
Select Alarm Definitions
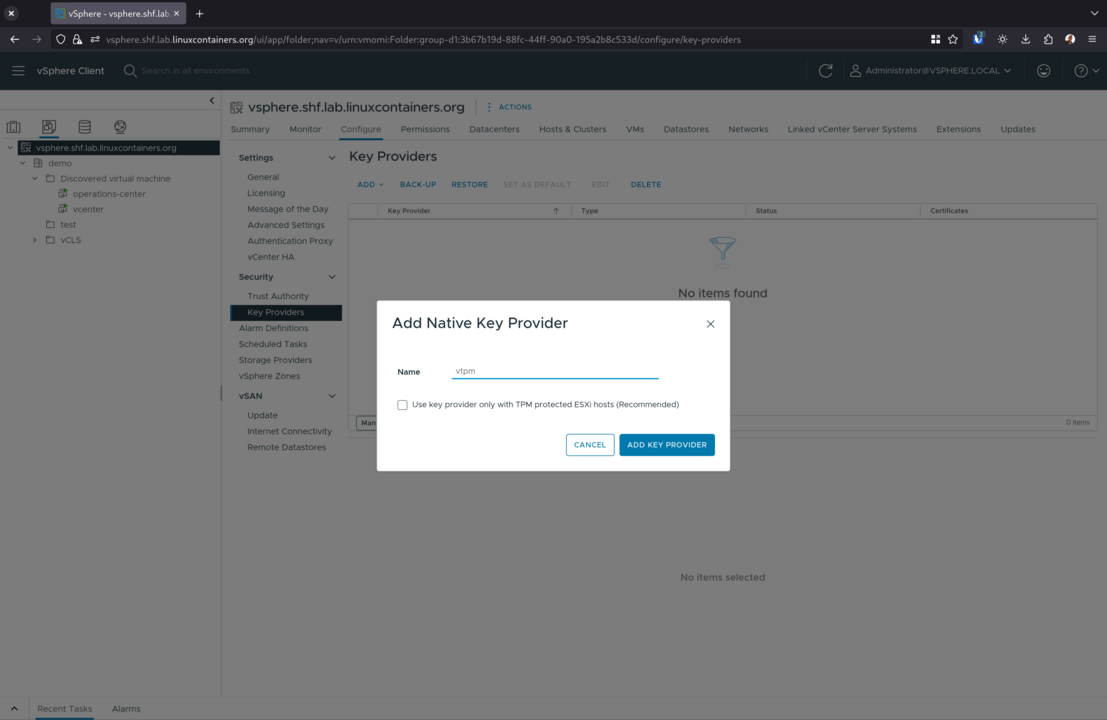pyautogui.click(x=273, y=328)
